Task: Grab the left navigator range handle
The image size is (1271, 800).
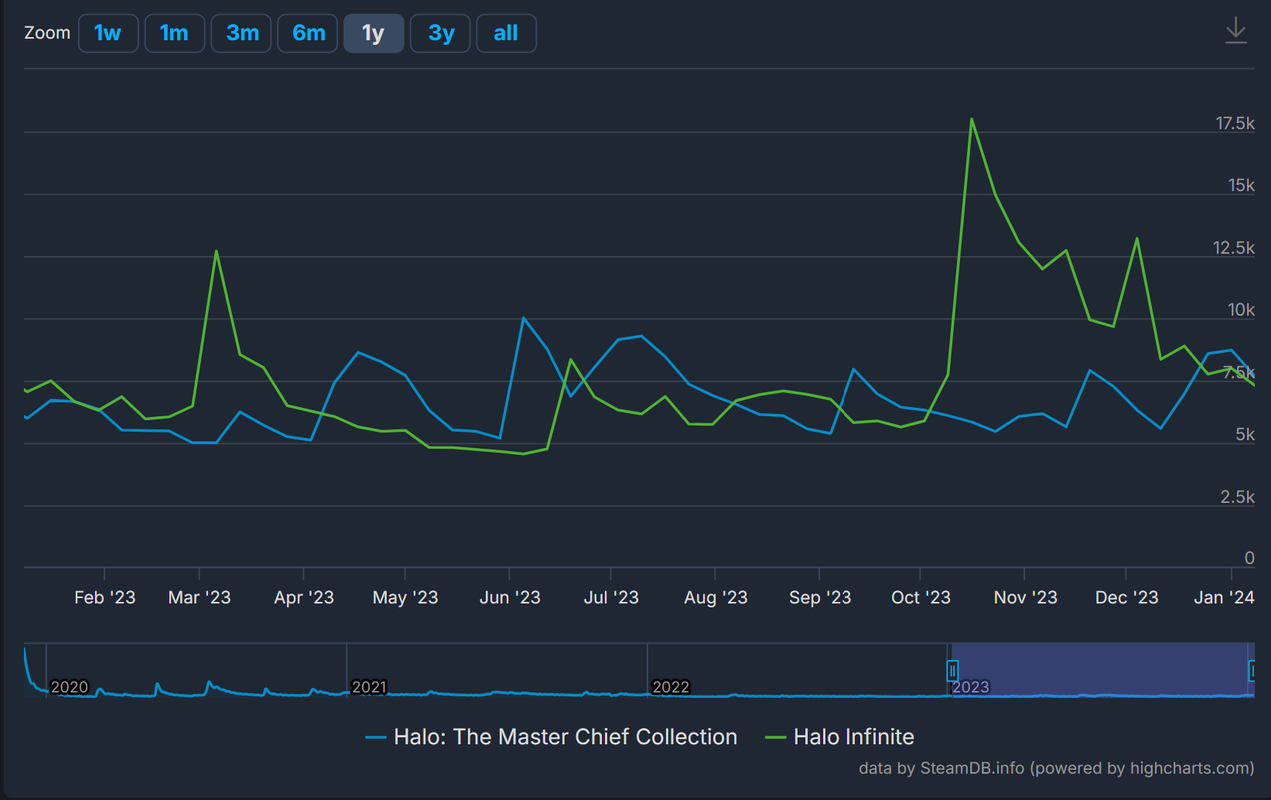Action: click(x=952, y=670)
